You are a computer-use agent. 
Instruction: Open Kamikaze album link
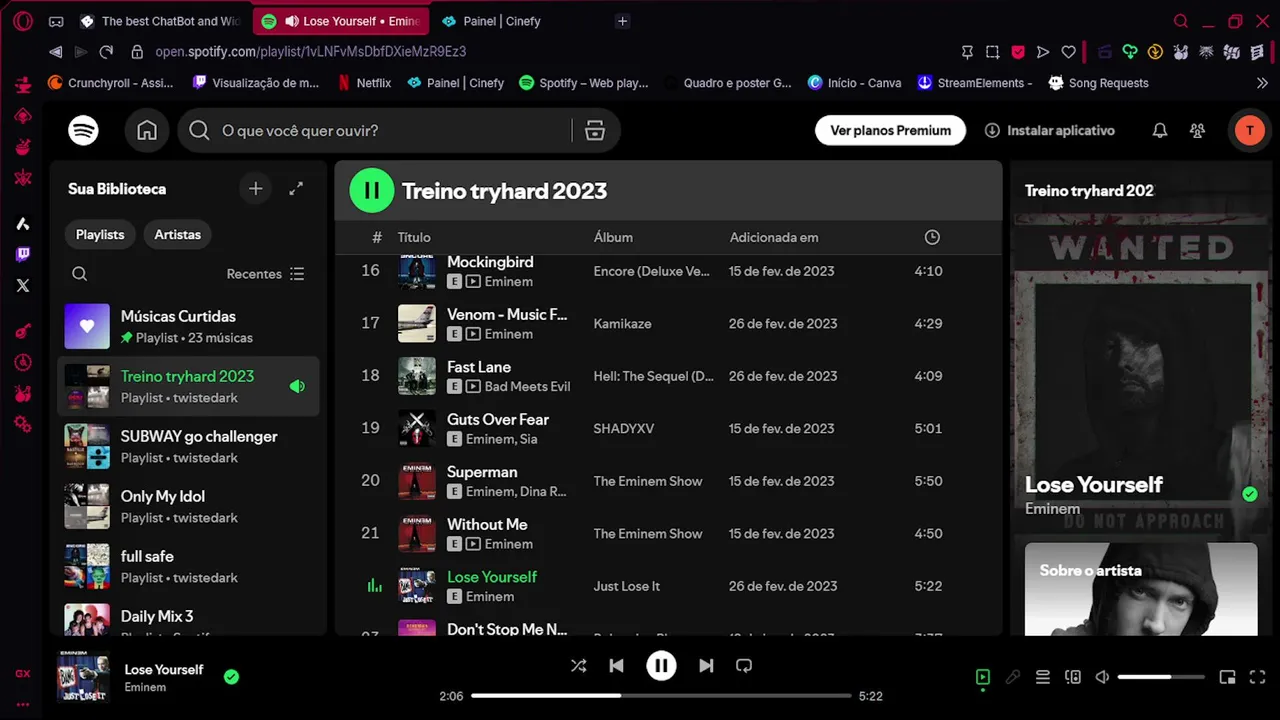(x=622, y=323)
